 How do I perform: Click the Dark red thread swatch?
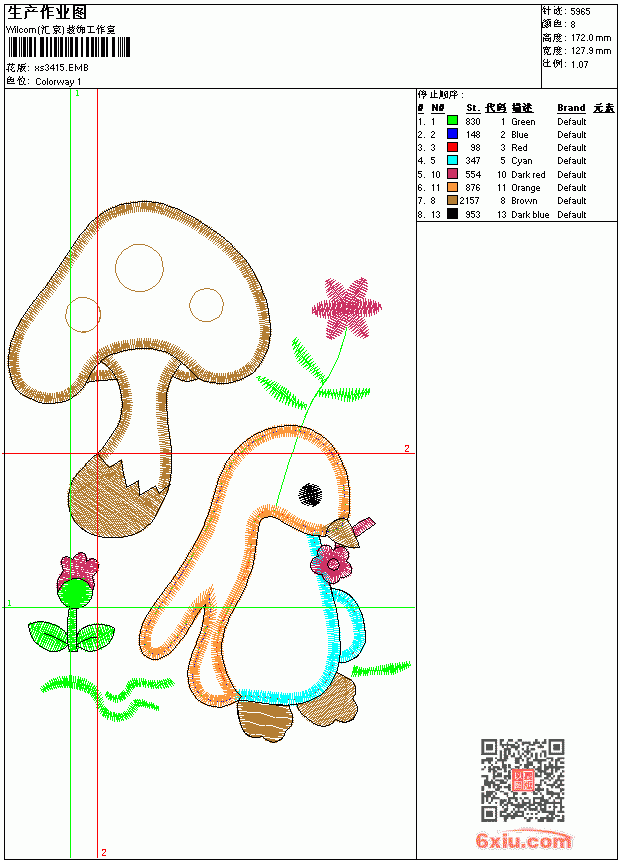click(452, 174)
